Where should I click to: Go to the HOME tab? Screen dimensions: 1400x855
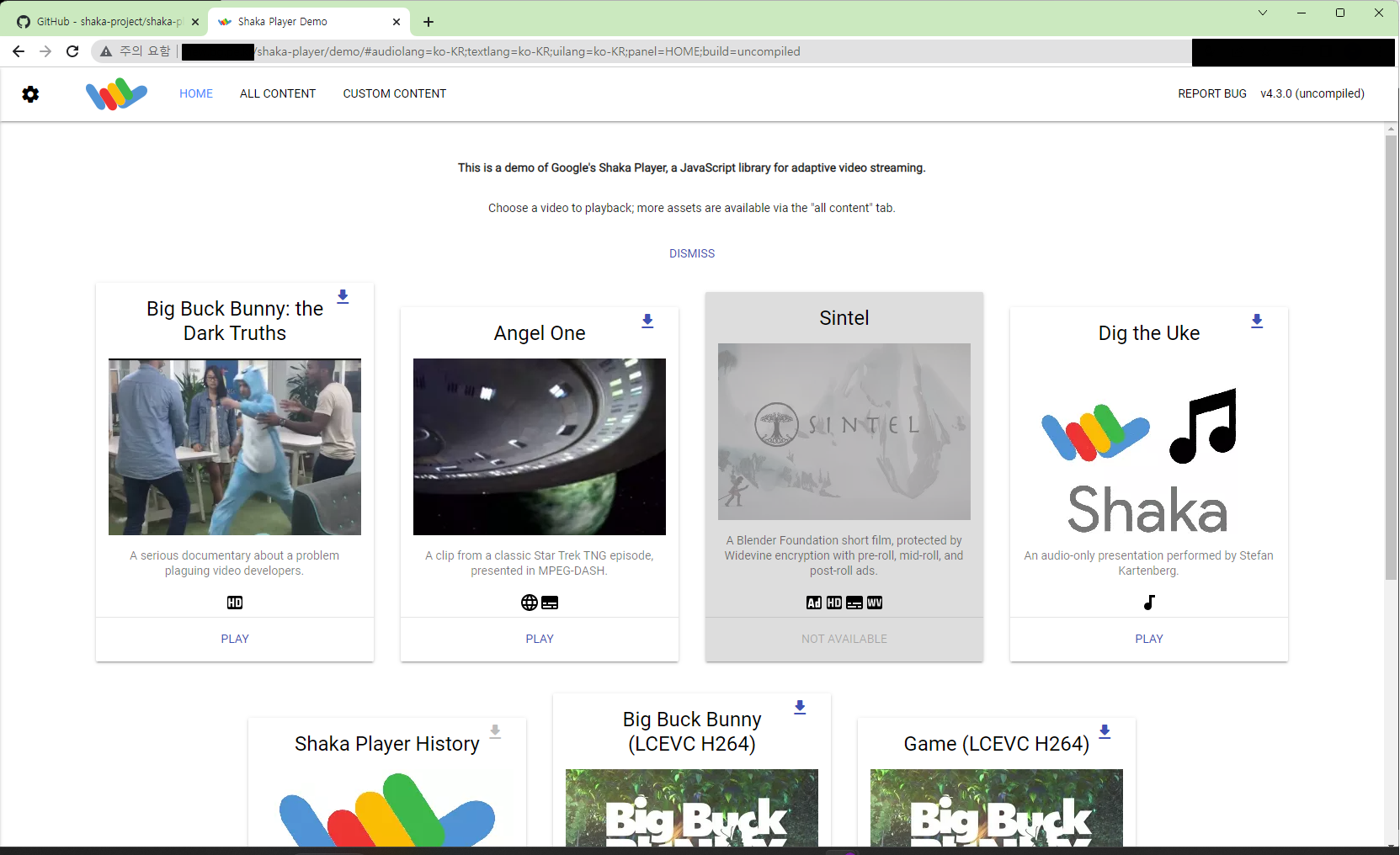196,94
